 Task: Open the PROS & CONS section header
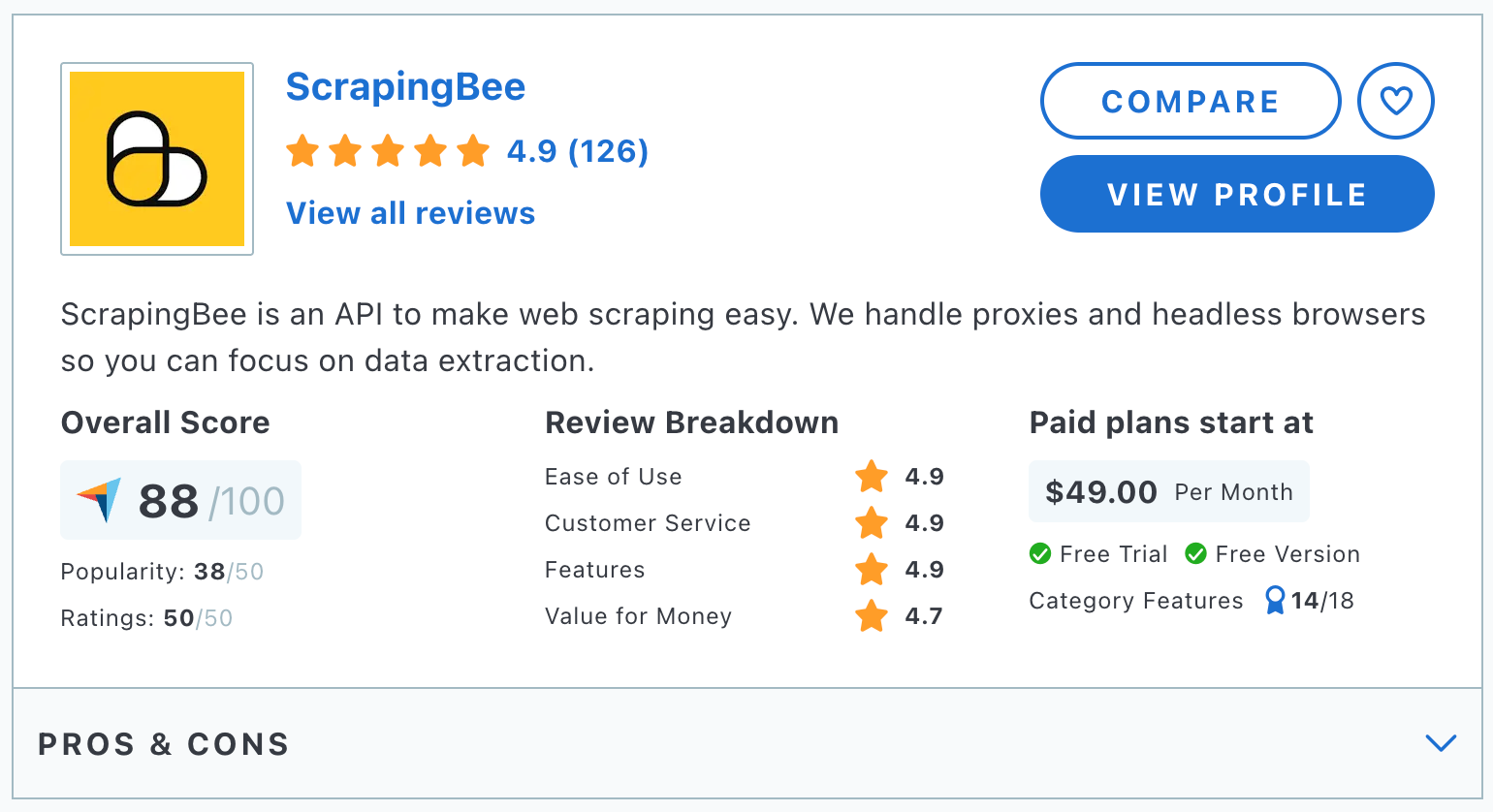(x=164, y=744)
